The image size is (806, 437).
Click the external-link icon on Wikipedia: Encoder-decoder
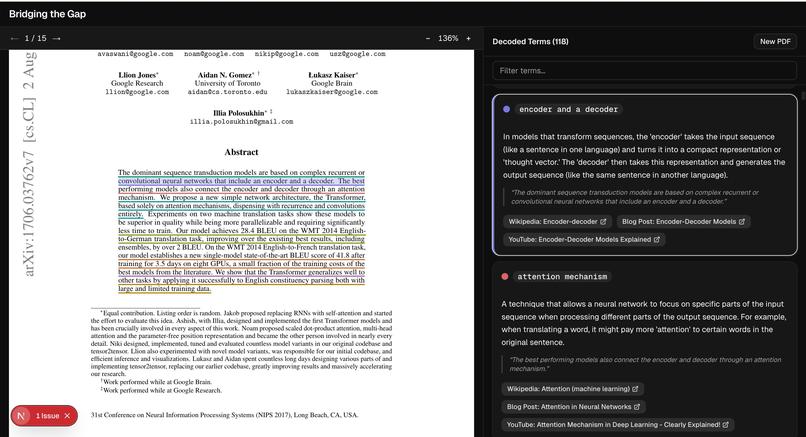[603, 222]
